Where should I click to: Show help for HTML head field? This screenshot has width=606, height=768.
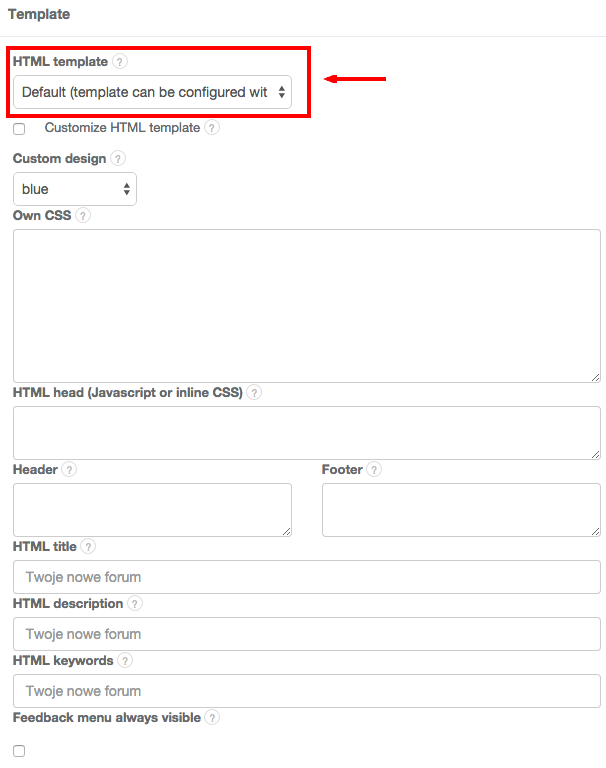point(254,393)
